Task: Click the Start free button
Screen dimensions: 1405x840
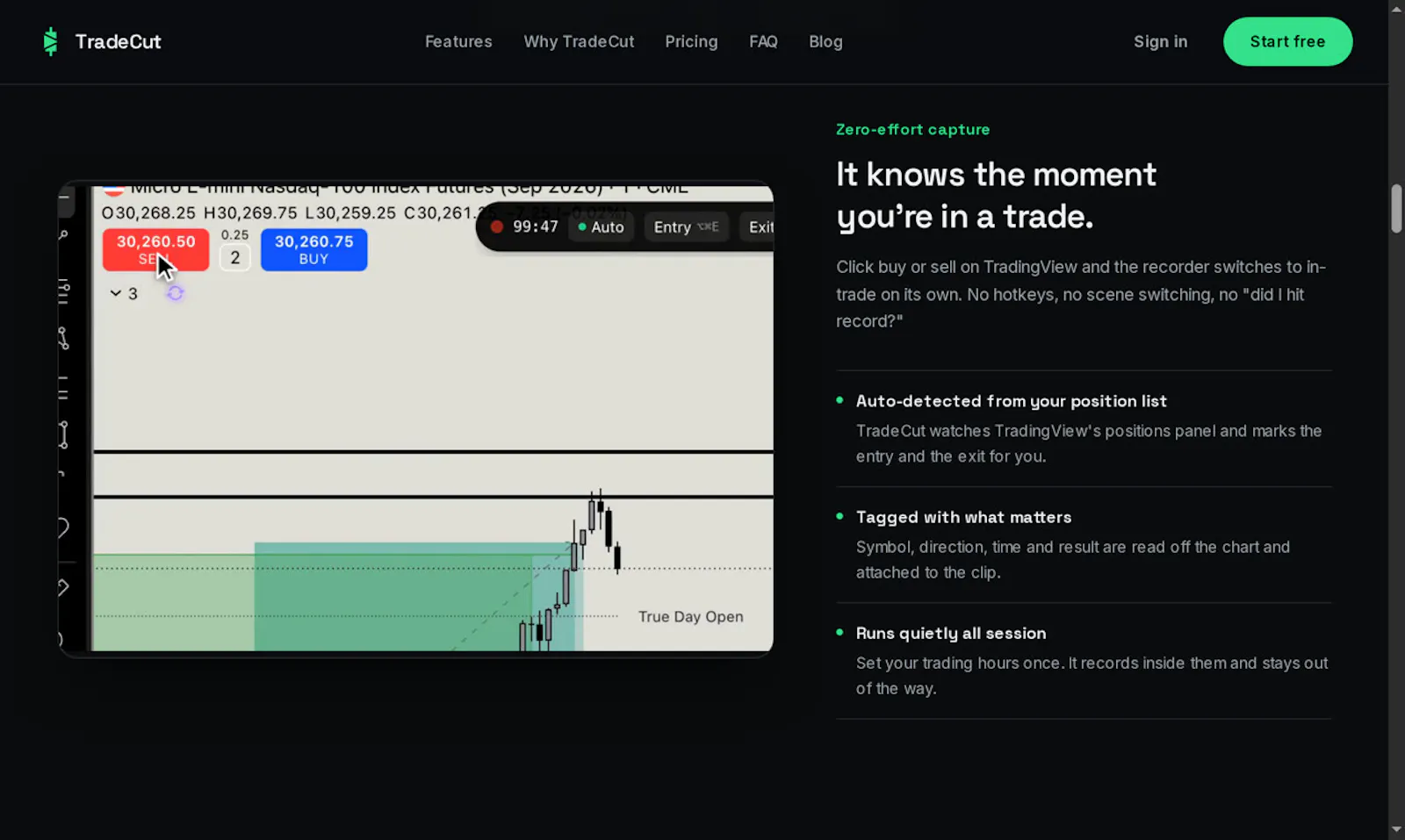Action: (x=1287, y=41)
